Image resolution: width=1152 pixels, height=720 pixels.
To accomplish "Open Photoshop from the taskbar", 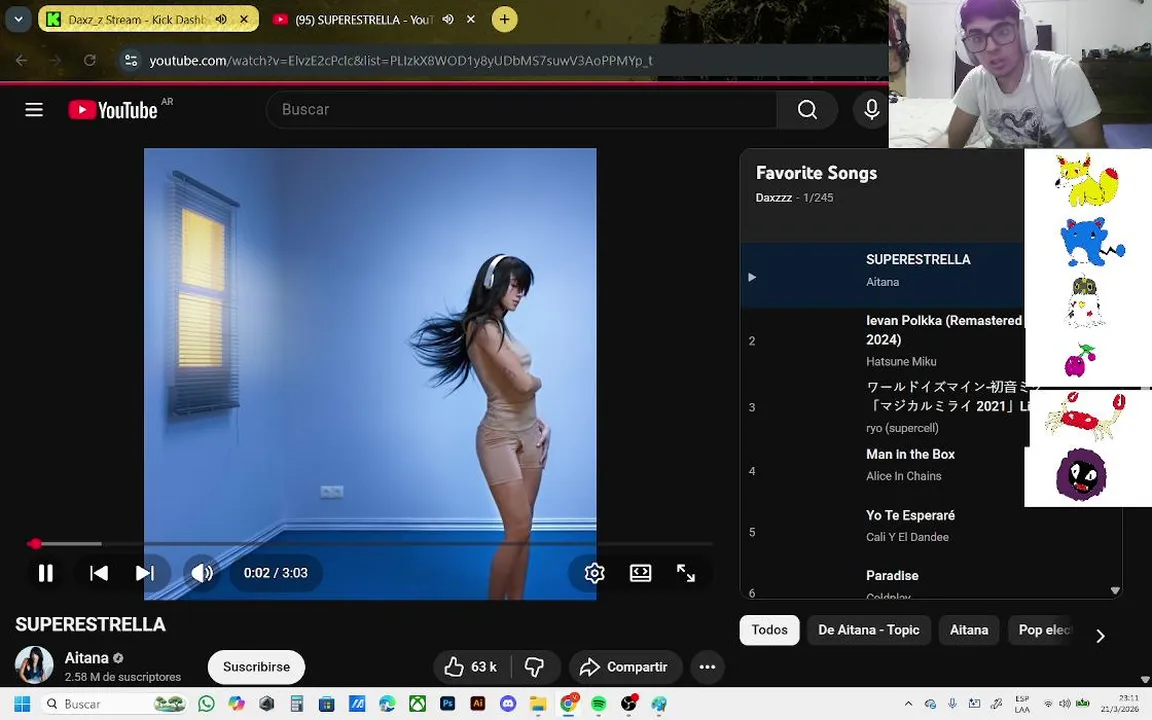I will [447, 704].
